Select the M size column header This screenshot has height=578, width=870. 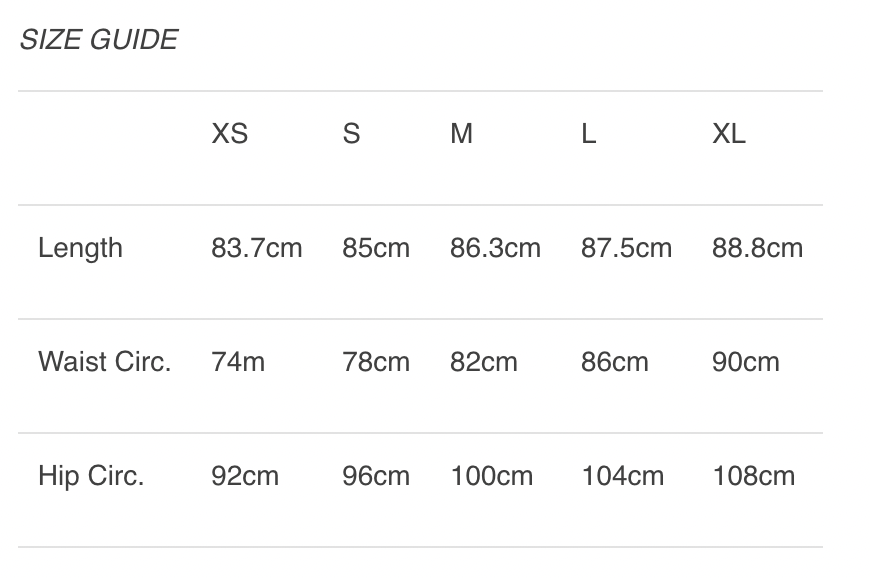[x=461, y=134]
